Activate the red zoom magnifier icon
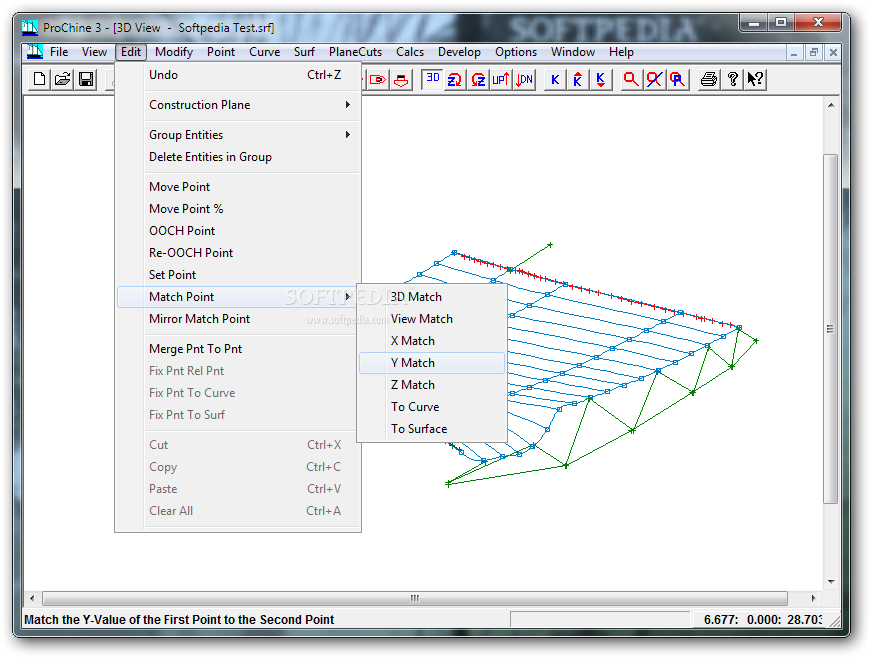Image resolution: width=871 pixels, height=658 pixels. [x=631, y=79]
